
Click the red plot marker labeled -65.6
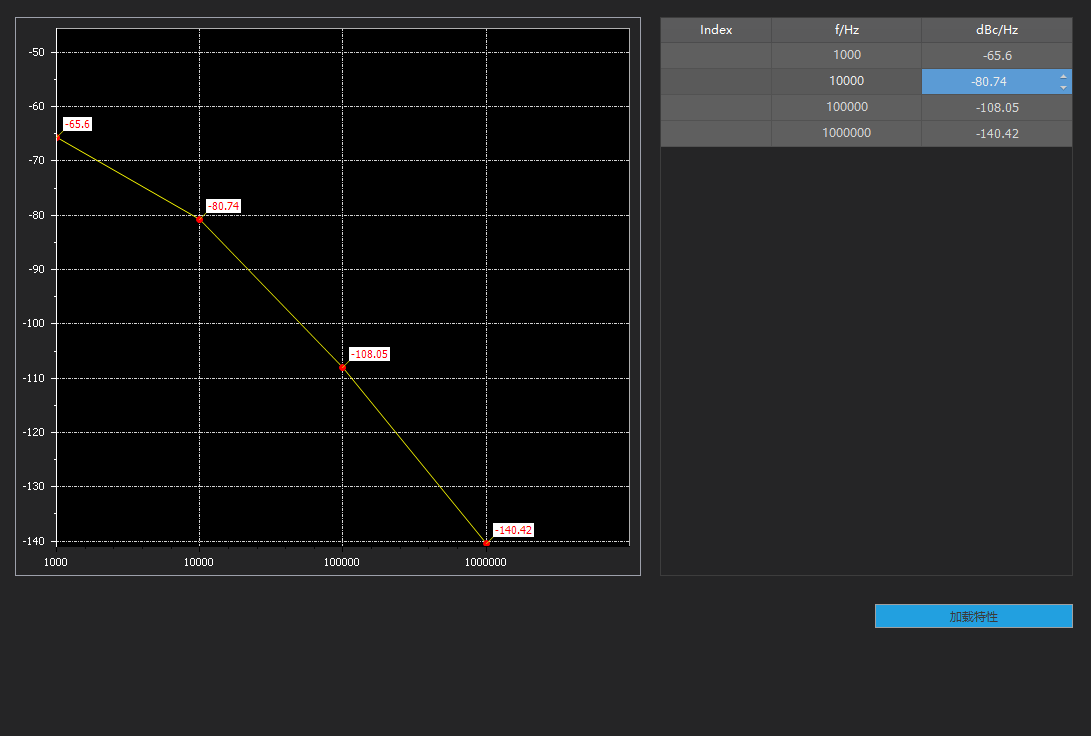click(58, 138)
